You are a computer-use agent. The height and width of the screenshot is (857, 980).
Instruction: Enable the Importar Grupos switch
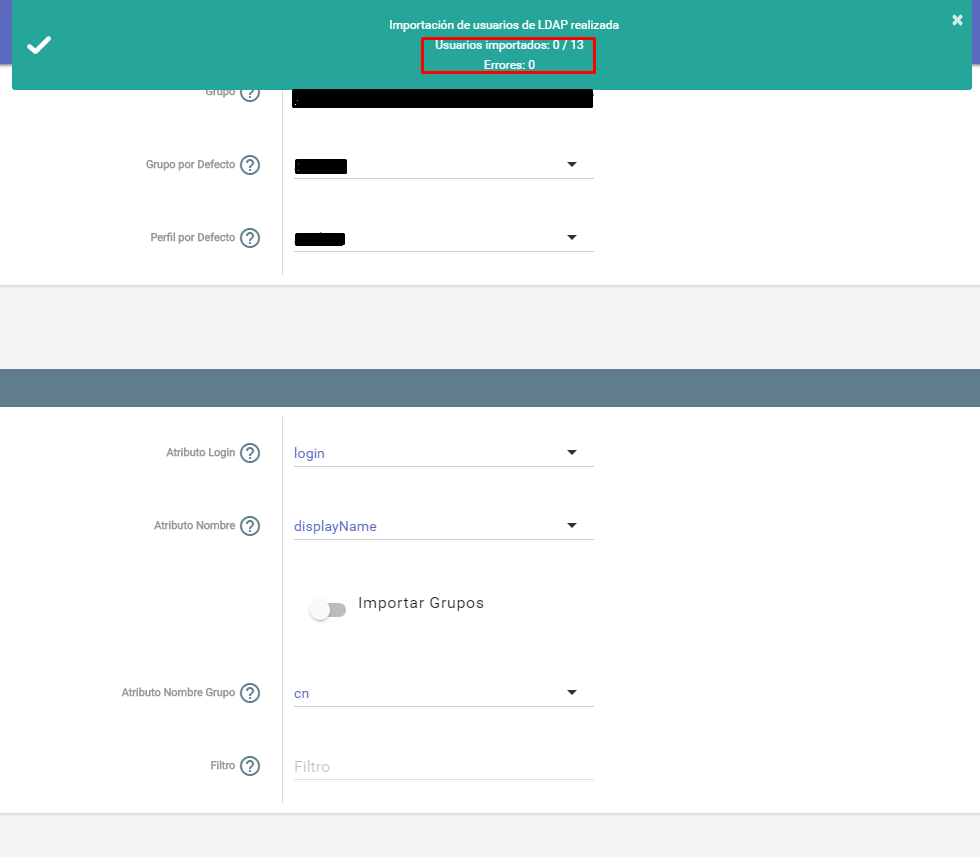pos(328,609)
